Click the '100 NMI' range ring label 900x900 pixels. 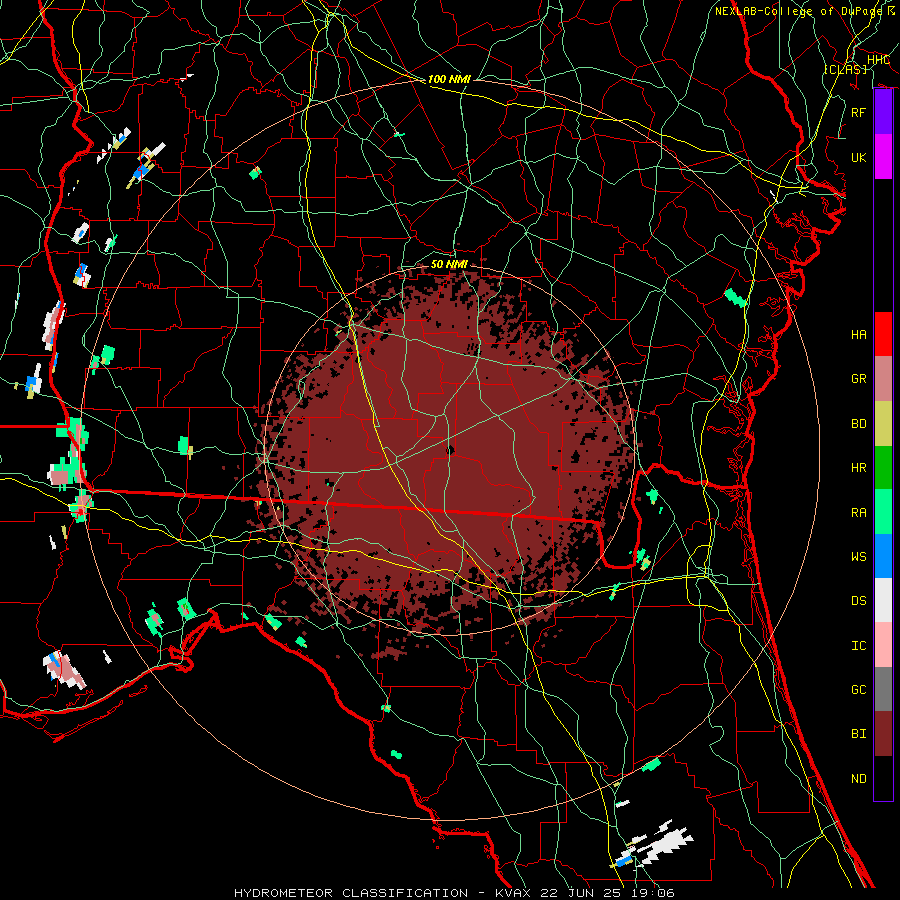[x=449, y=79]
